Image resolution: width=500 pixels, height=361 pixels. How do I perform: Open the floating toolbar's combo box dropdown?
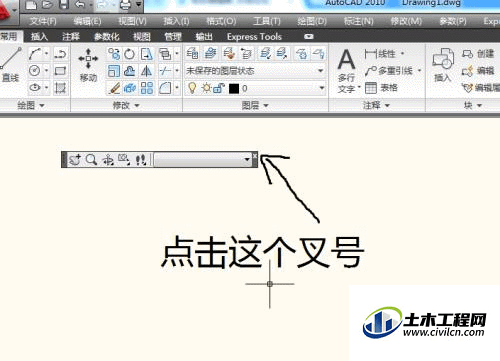click(x=247, y=159)
